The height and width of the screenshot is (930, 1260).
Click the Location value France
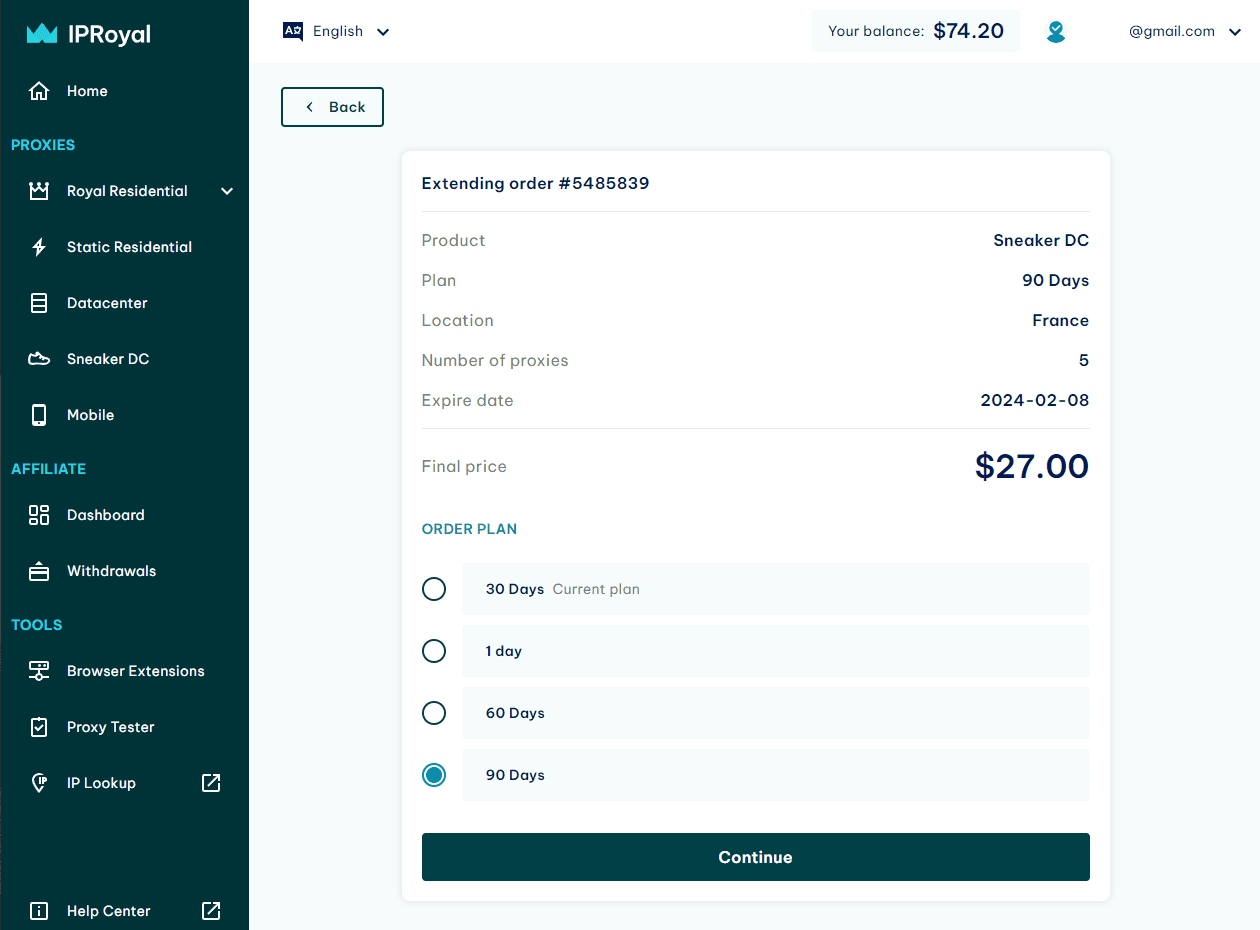click(1061, 320)
